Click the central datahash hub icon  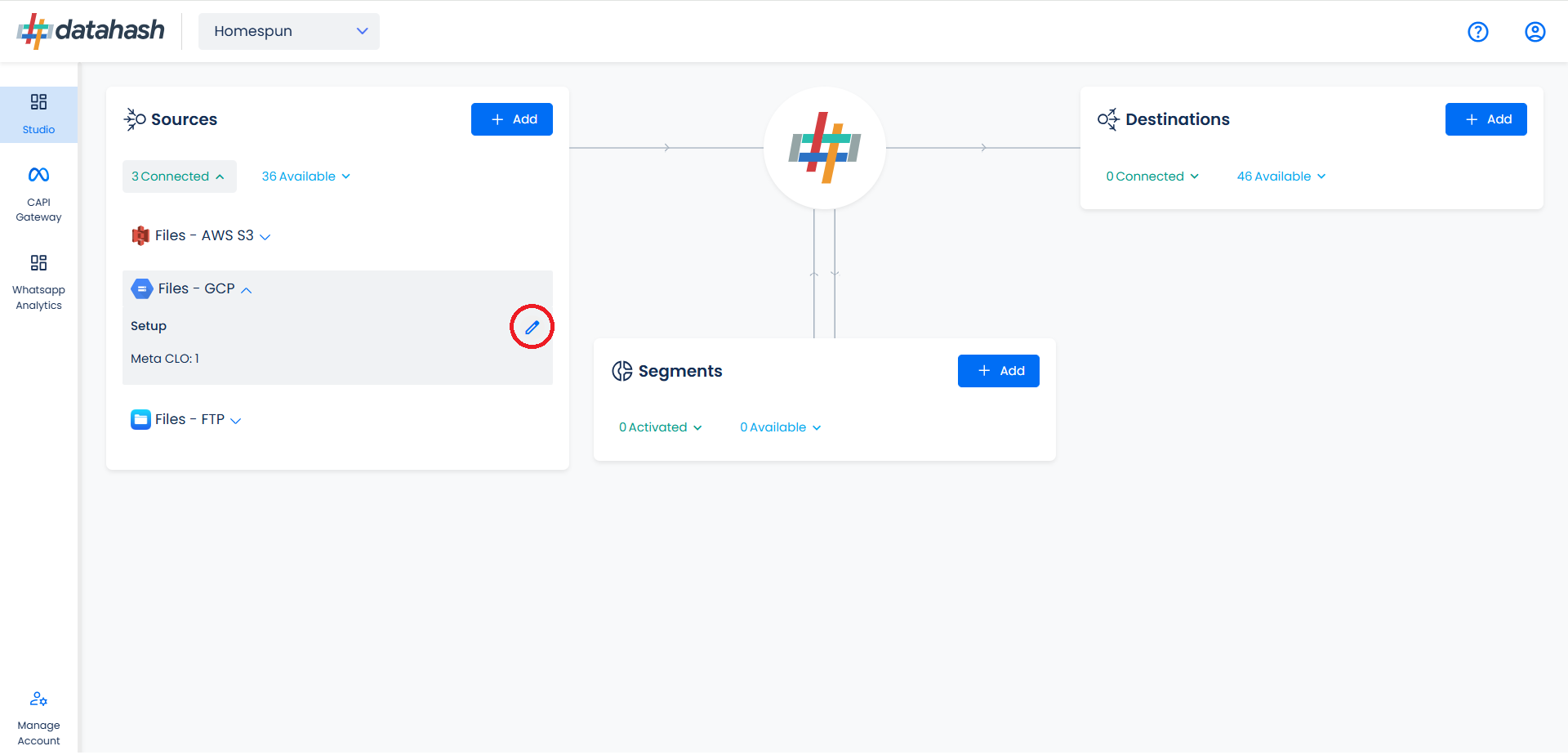click(x=825, y=148)
